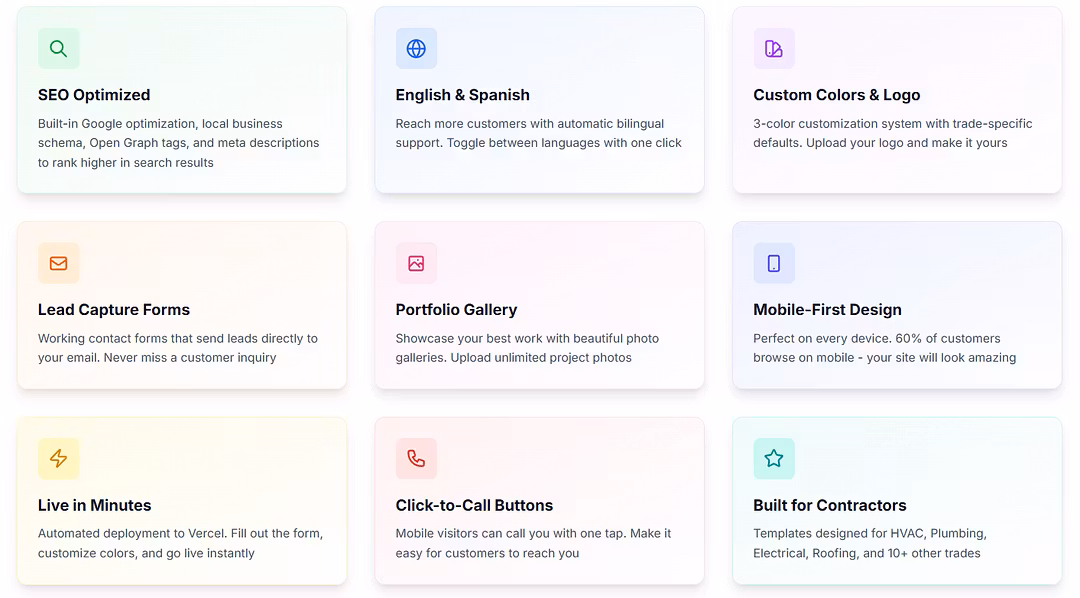Click the pink image gallery icon
Image resolution: width=1080 pixels, height=598 pixels.
(416, 263)
